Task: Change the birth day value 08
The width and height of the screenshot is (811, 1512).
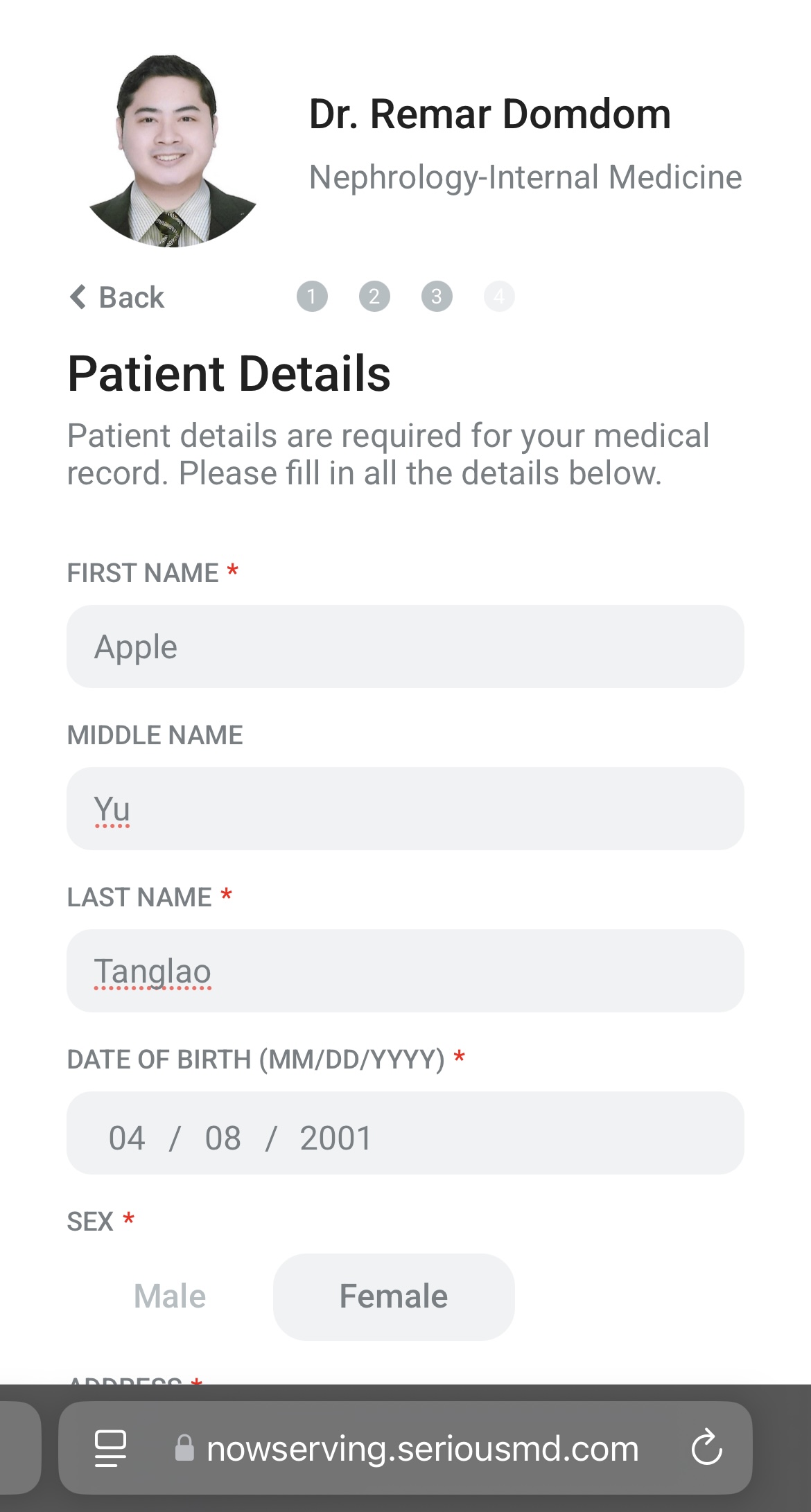Action: 223,1138
